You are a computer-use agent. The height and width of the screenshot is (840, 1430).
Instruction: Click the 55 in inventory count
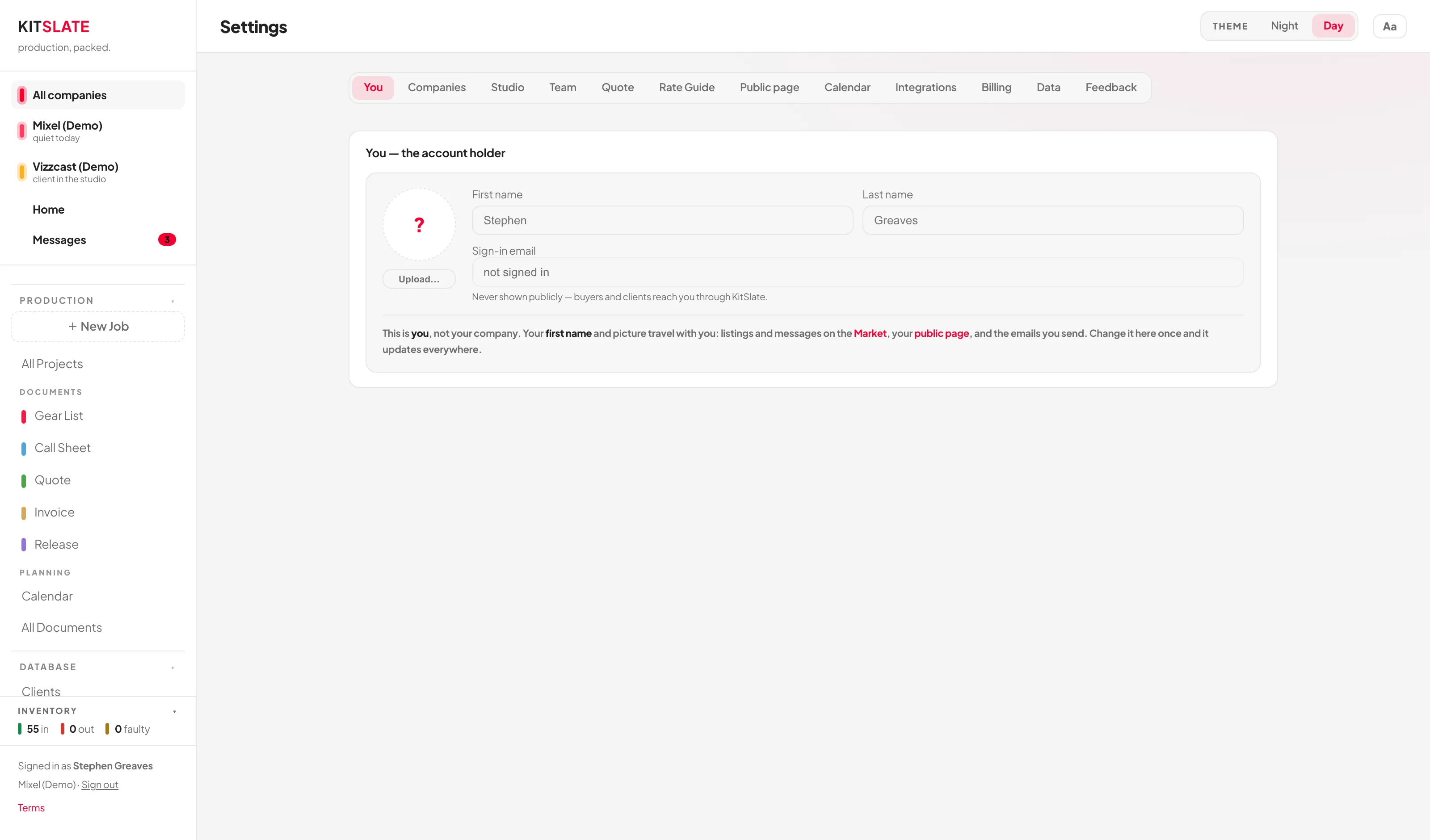[34, 729]
